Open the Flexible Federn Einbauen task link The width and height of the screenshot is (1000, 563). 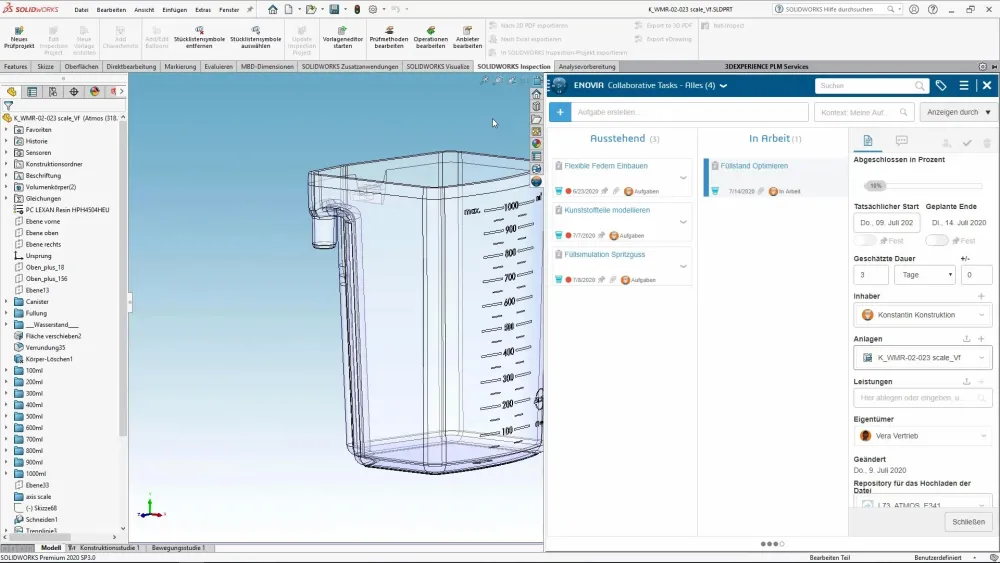click(x=605, y=166)
